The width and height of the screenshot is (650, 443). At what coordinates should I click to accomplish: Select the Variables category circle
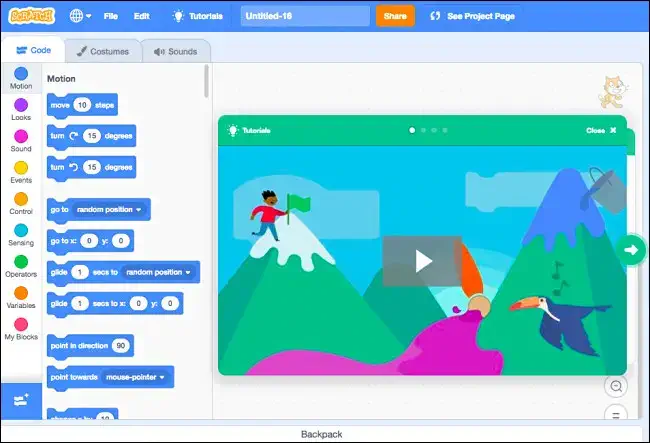click(x=21, y=293)
